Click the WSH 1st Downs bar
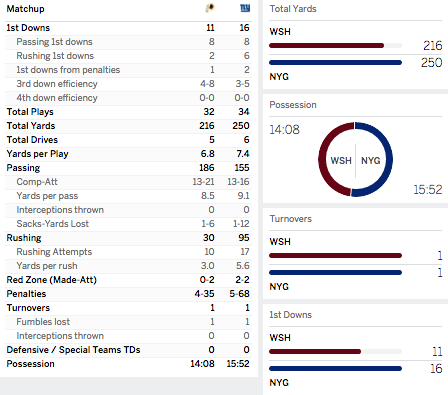Image resolution: width=448 pixels, height=395 pixels. (x=315, y=352)
